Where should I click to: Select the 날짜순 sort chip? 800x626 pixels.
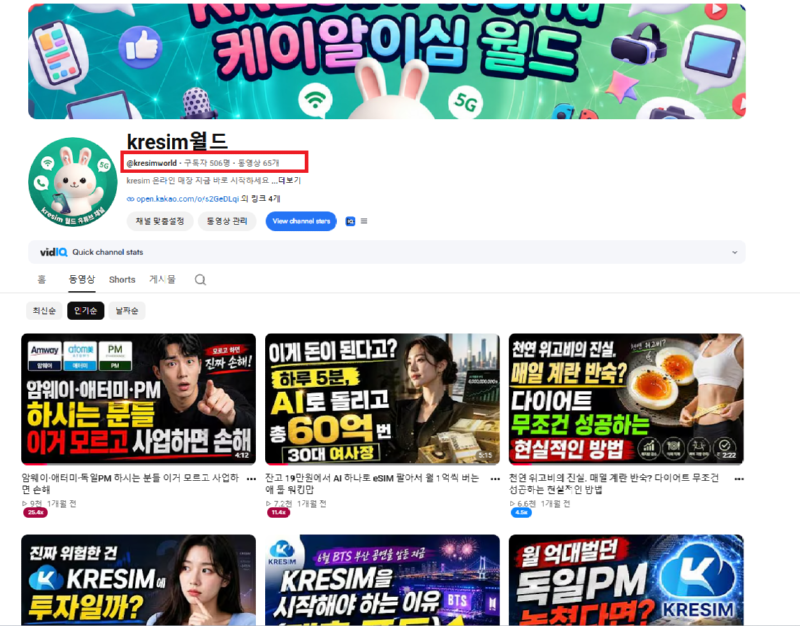pyautogui.click(x=127, y=311)
